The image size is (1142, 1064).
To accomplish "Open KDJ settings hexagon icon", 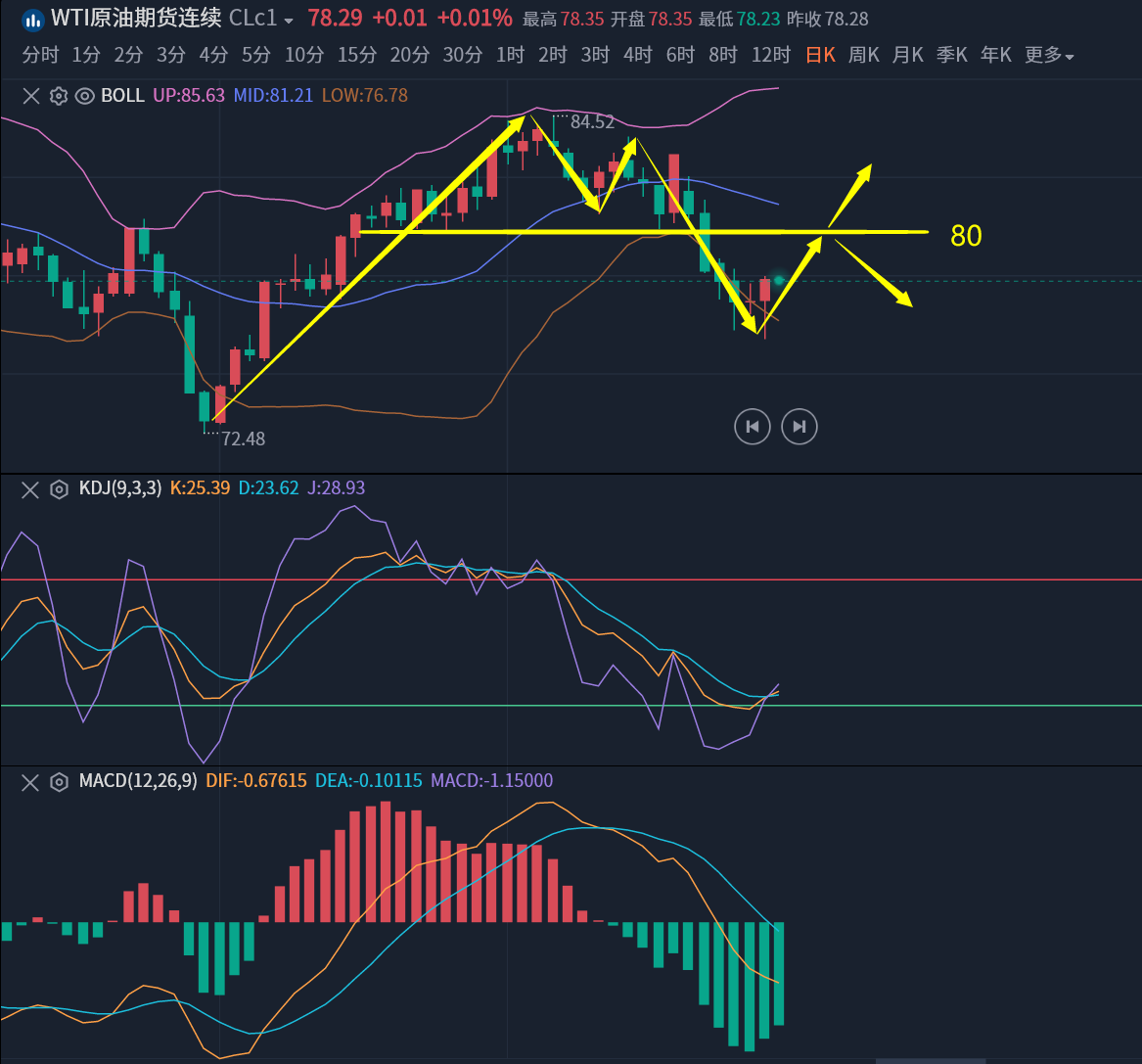I will click(x=59, y=488).
